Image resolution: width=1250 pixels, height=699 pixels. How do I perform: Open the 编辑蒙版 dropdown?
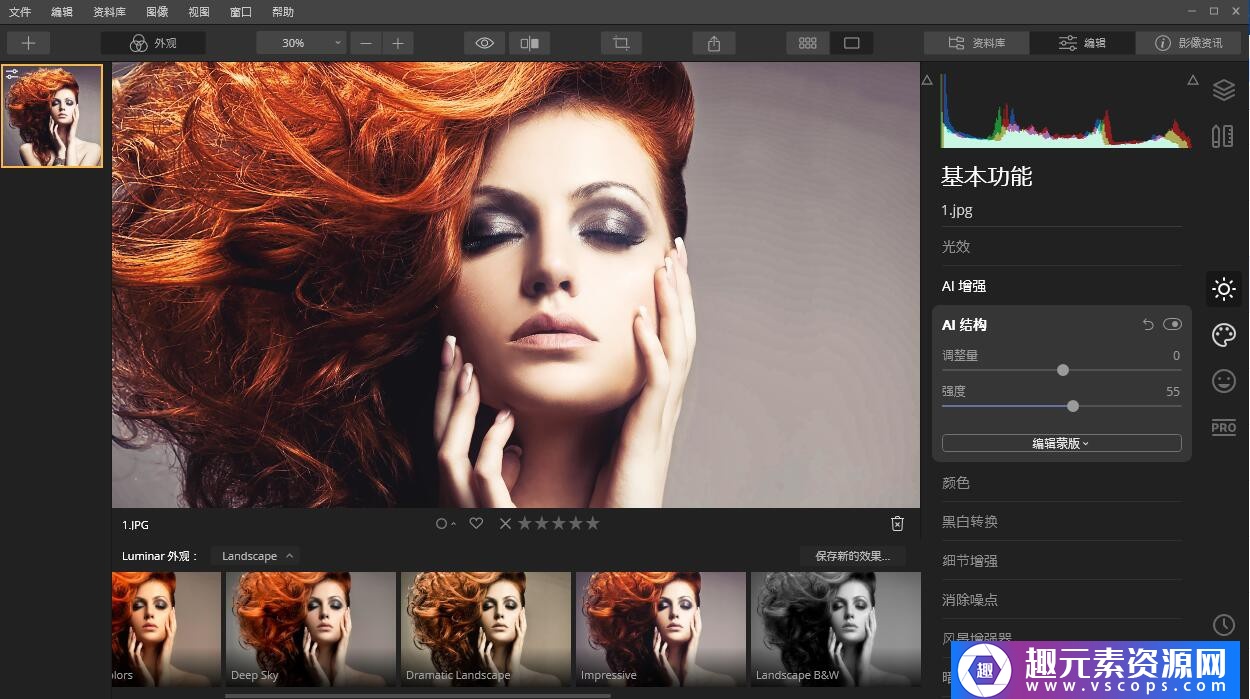coord(1061,443)
